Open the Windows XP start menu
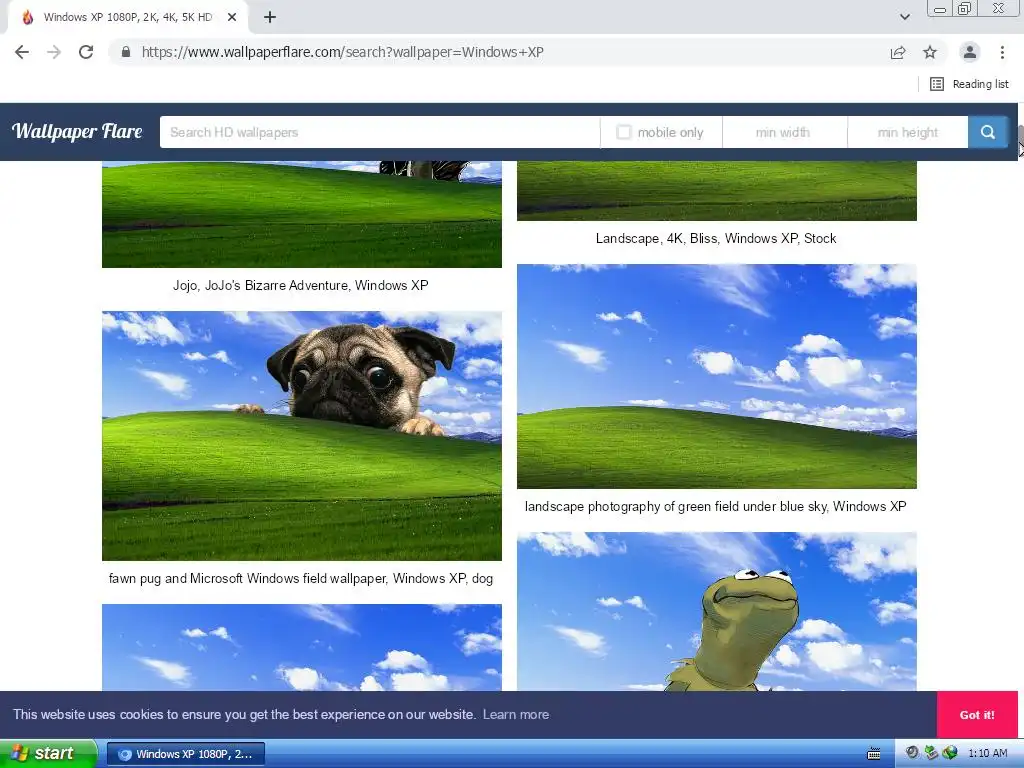 (x=48, y=754)
